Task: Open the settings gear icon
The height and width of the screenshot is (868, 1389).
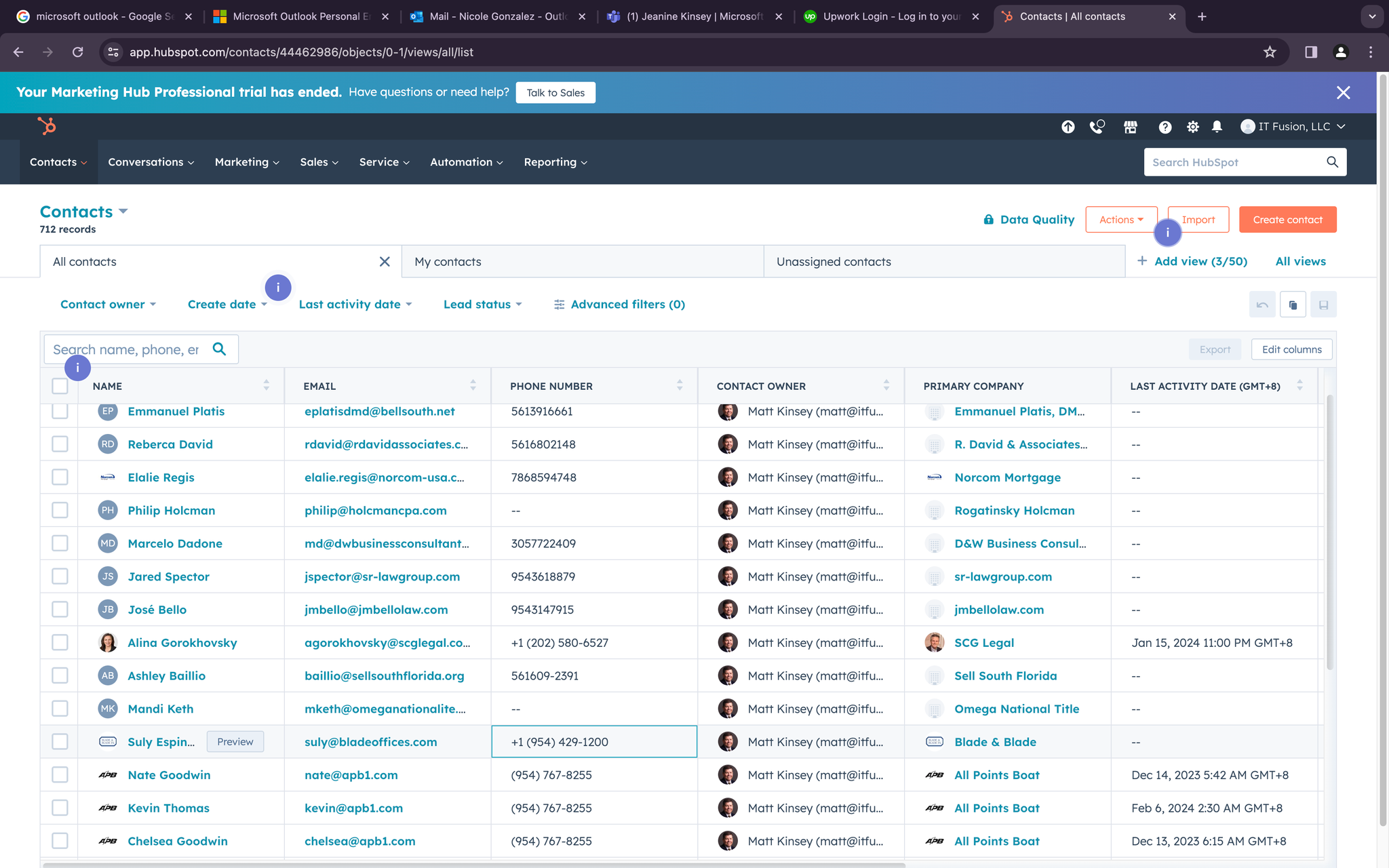Action: click(x=1192, y=127)
